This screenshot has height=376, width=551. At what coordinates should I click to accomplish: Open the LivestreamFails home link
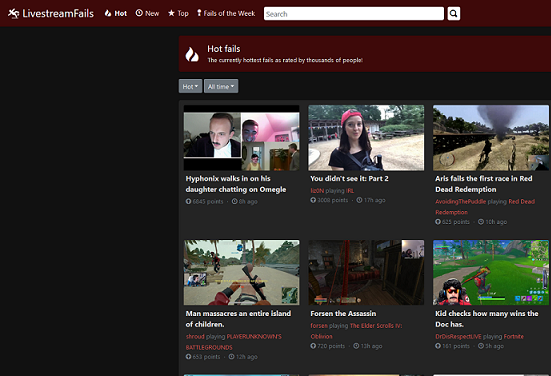pyautogui.click(x=51, y=13)
